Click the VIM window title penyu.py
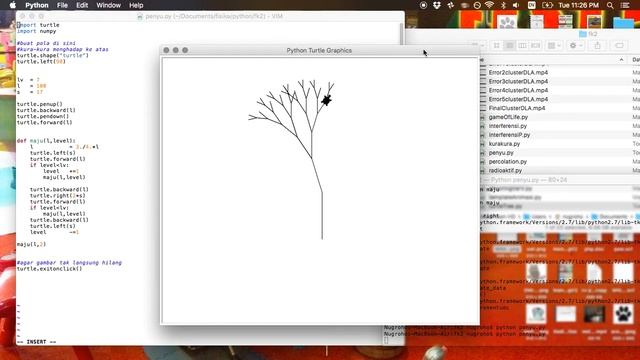 (214, 16)
